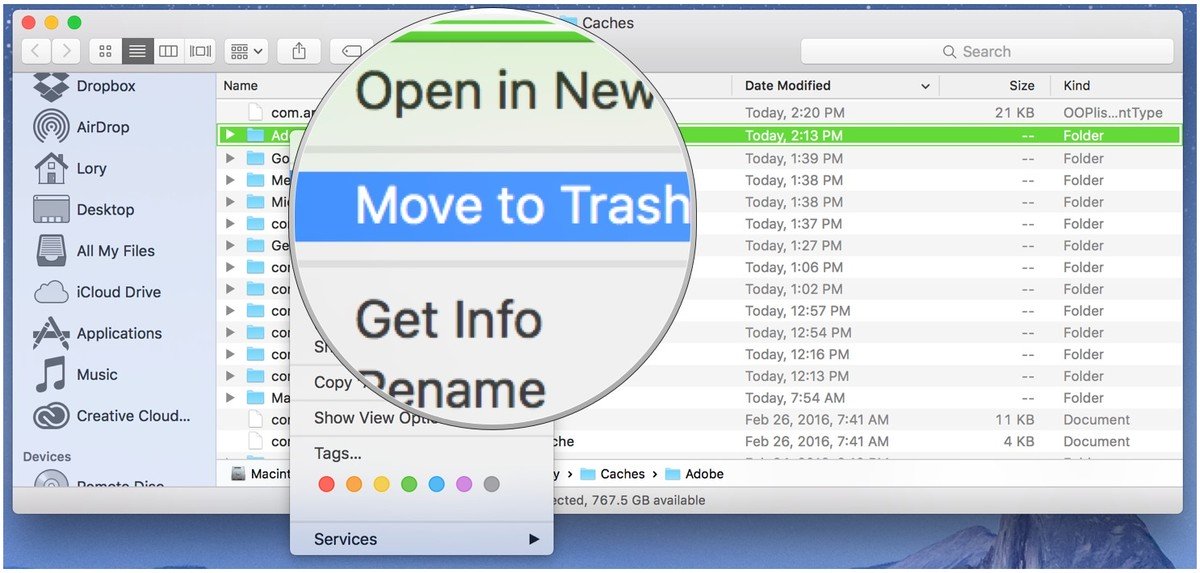
Task: Expand the selected Adobe folder triangle
Action: 231,135
